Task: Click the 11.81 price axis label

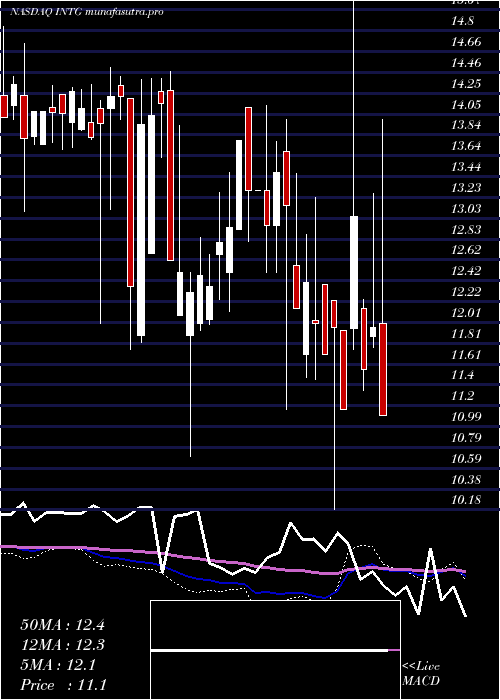Action: pyautogui.click(x=467, y=334)
